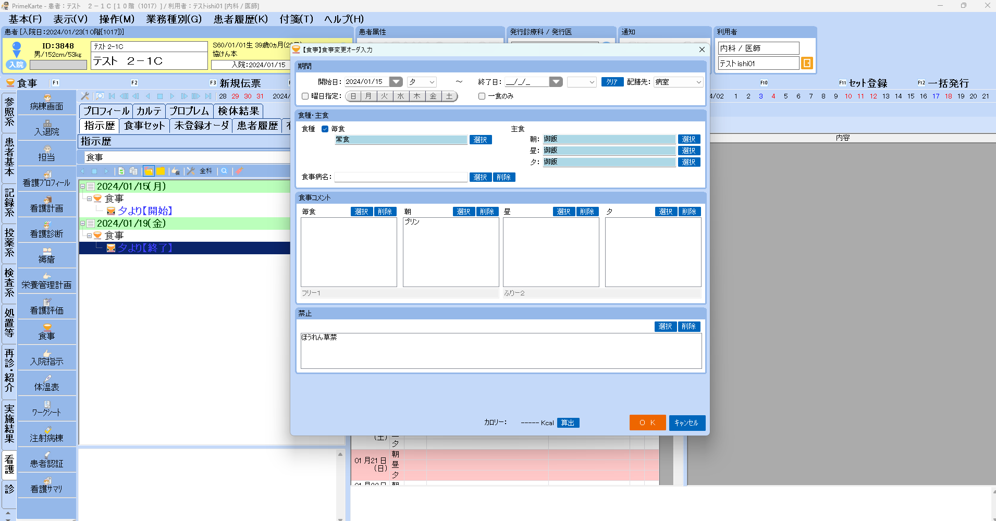Toggle the 日 weekday button
Screen dimensions: 996x521
pyautogui.click(x=353, y=96)
